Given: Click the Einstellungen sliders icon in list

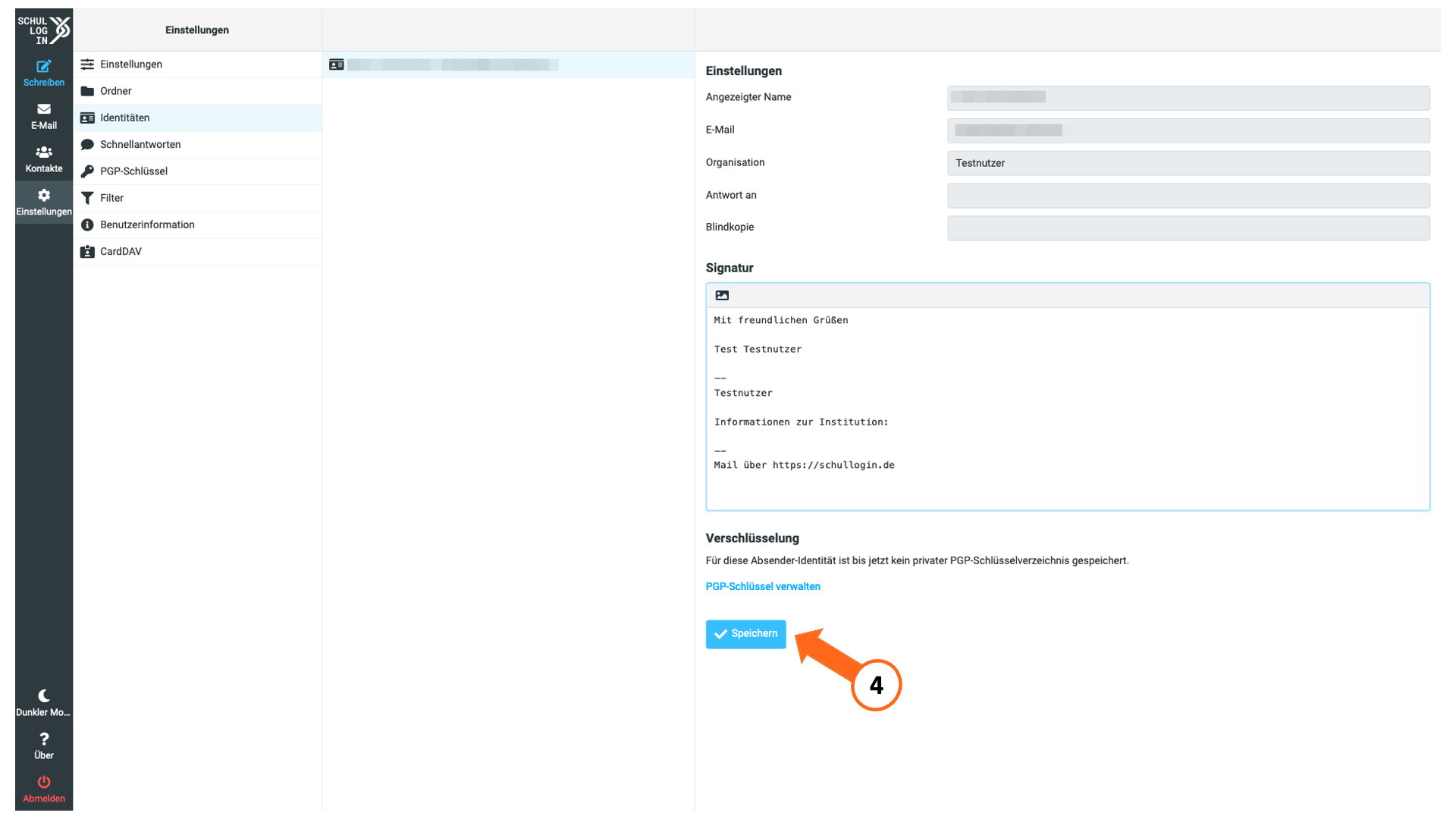Looking at the screenshot, I should click(x=87, y=64).
